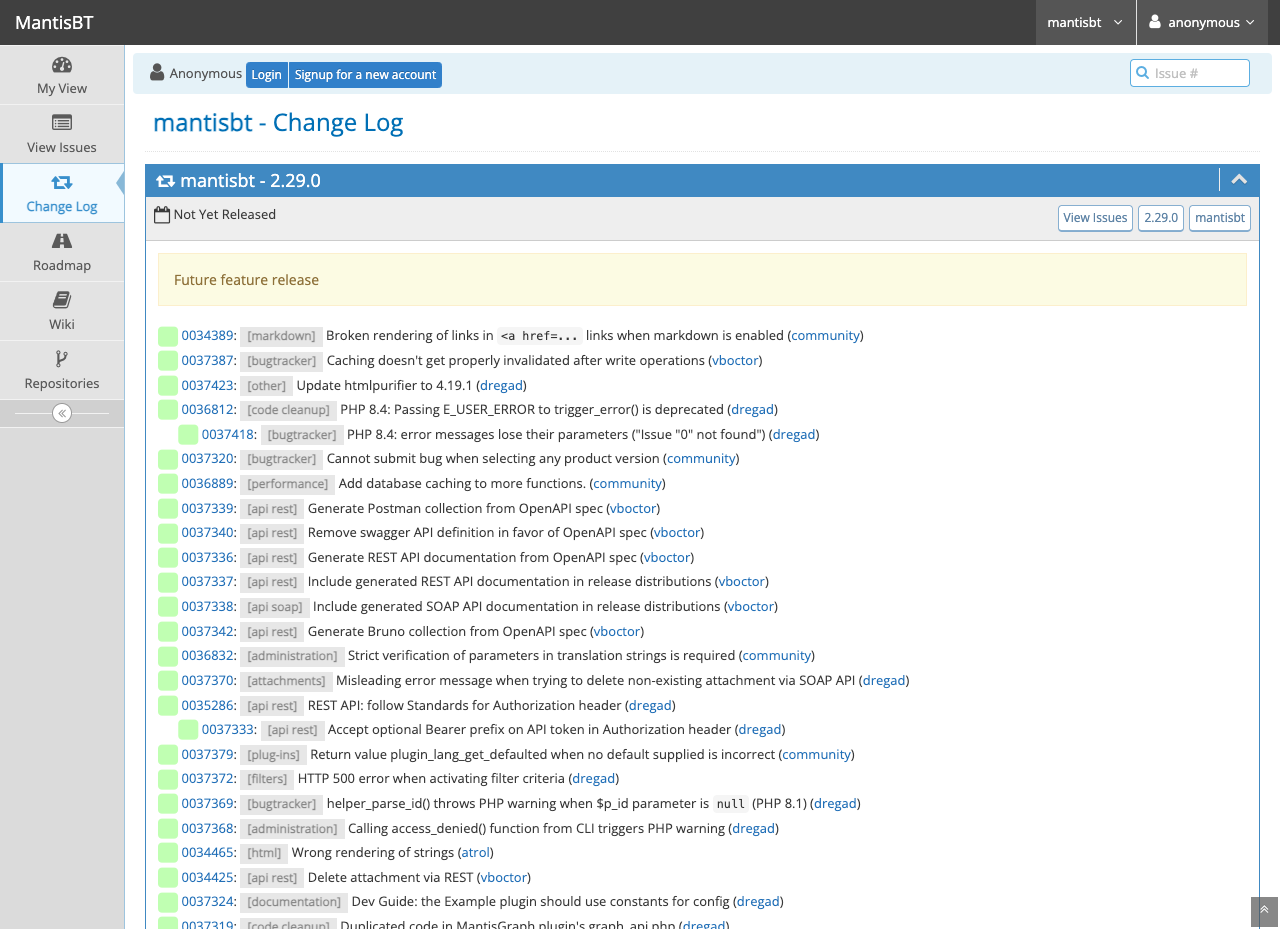
Task: Open issue 0037338 SOAP documentation link
Action: coord(208,606)
